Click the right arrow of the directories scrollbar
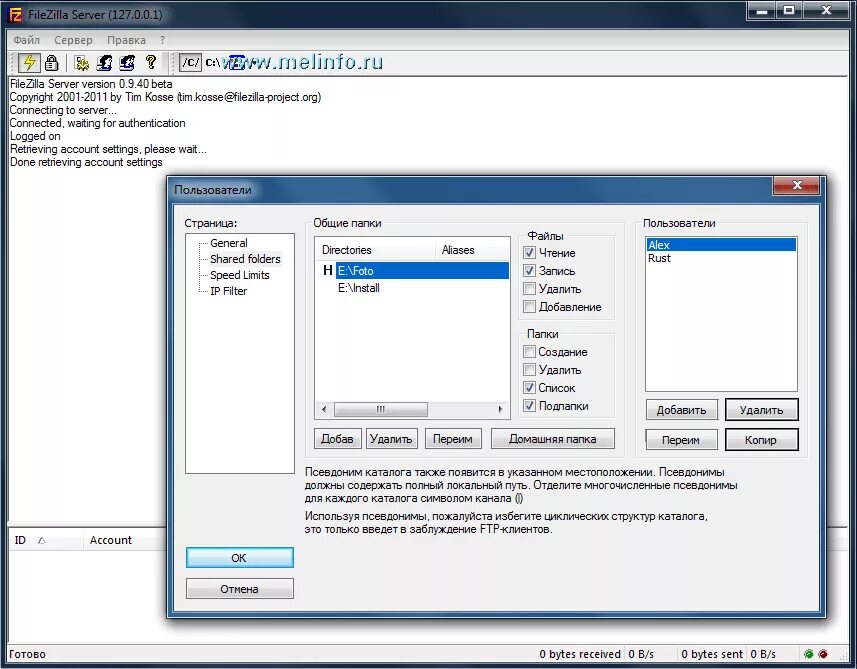857x669 pixels. pos(500,409)
